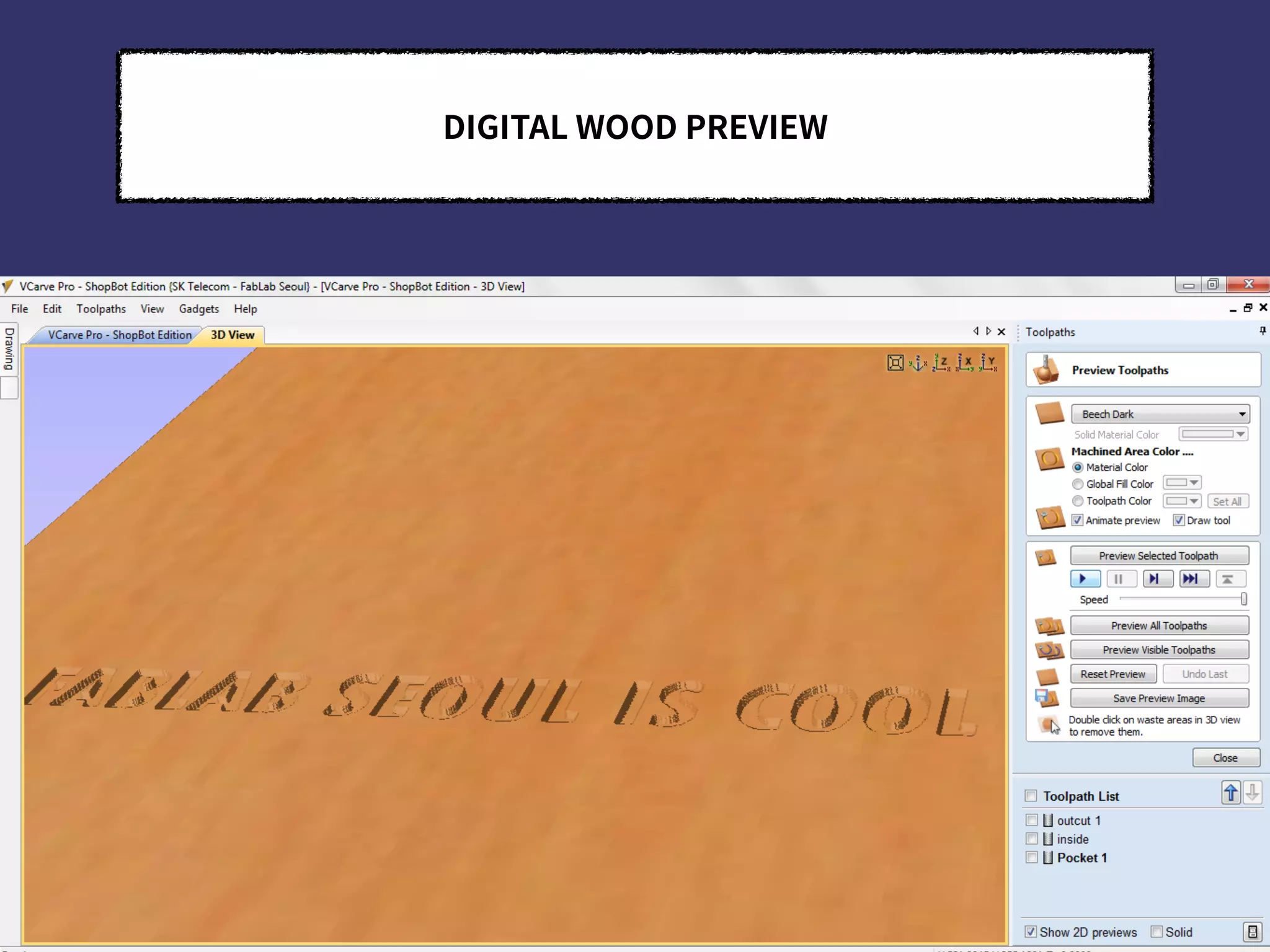Click the Speed slider handle

coord(1243,599)
